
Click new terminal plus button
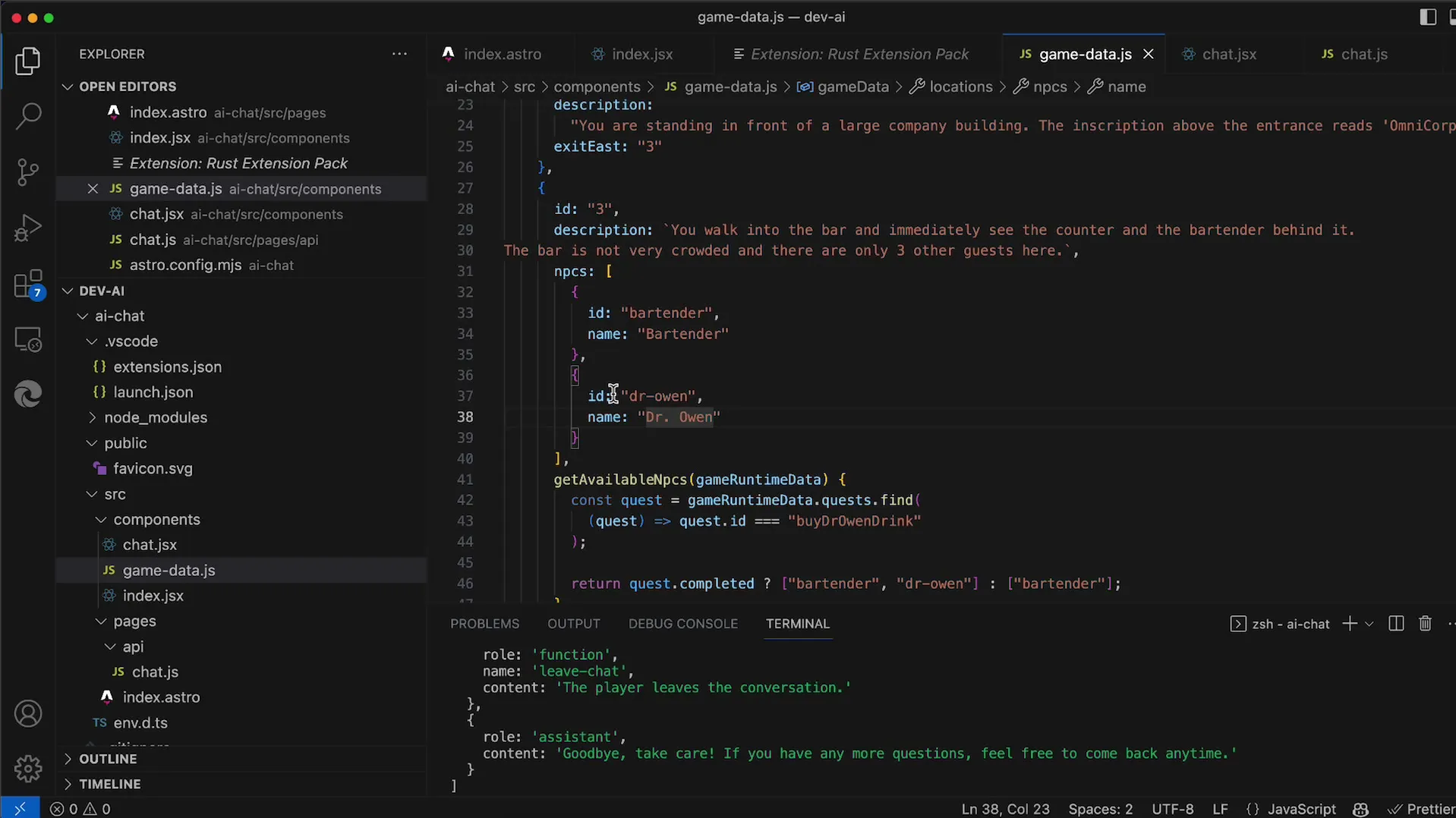tap(1350, 624)
